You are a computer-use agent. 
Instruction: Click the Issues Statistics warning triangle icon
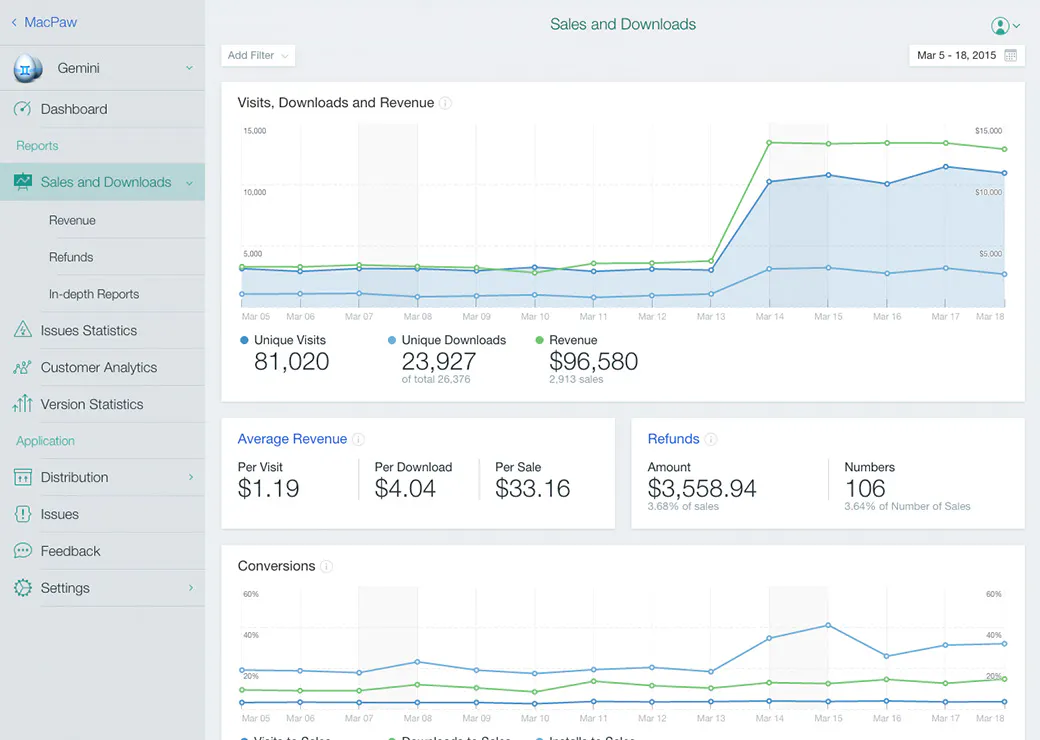coord(23,330)
